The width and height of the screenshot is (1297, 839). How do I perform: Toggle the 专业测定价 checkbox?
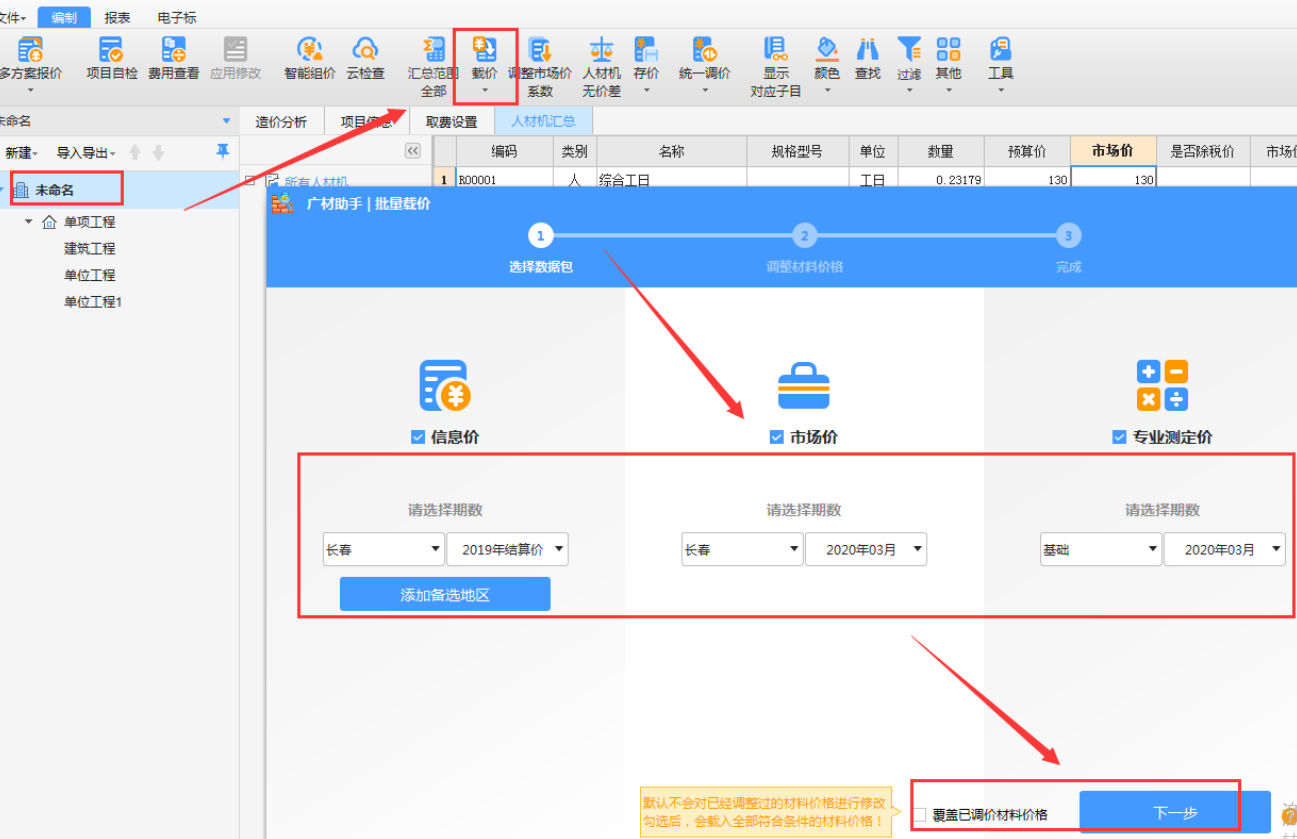(1119, 437)
